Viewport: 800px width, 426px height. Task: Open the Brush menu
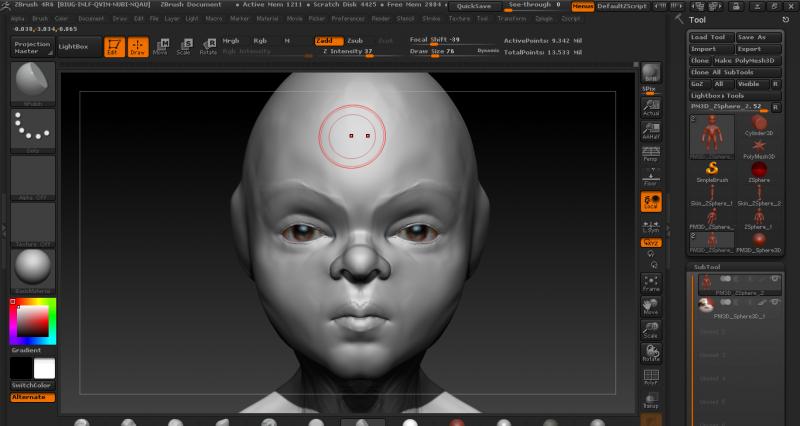(39, 18)
